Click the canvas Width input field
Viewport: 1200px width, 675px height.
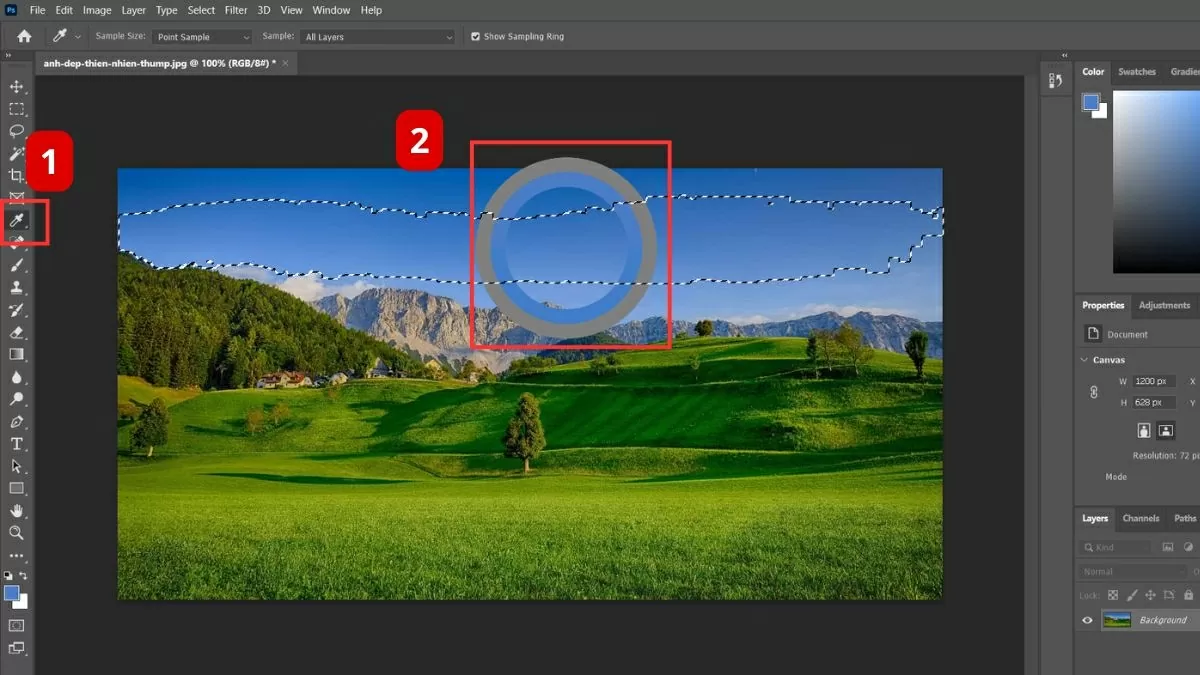(1154, 381)
